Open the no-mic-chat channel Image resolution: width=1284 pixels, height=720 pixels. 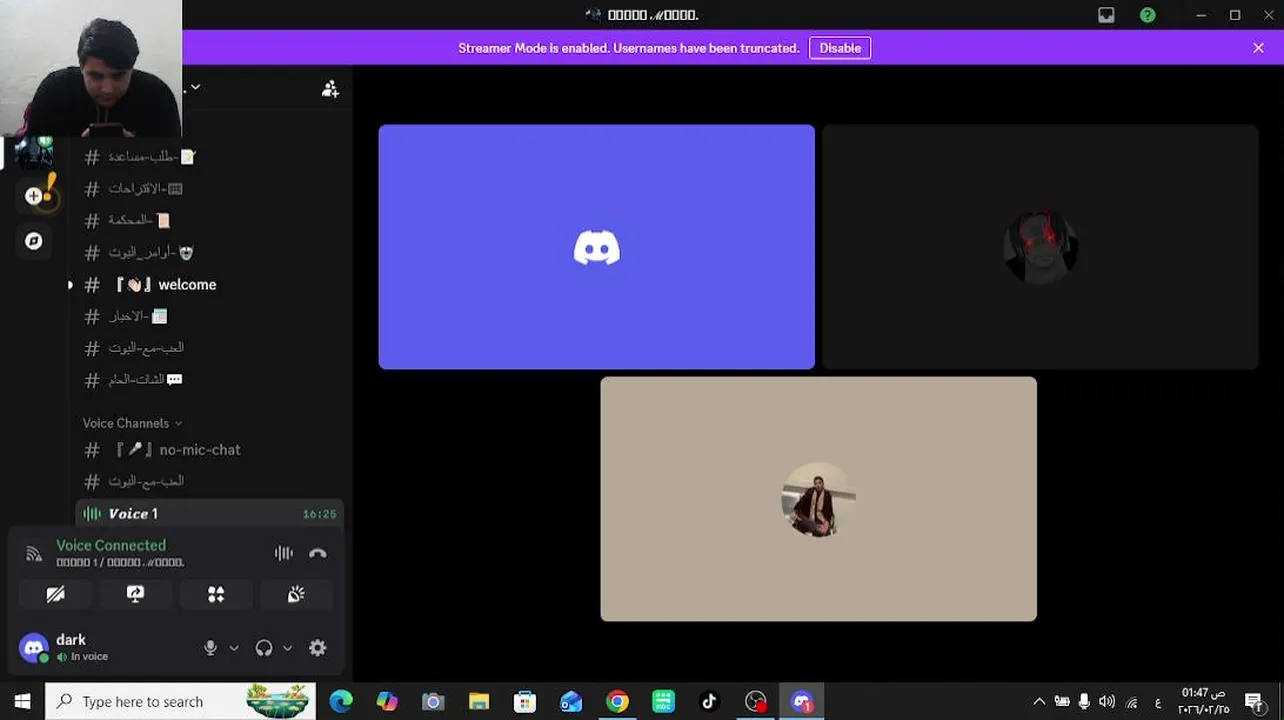point(210,450)
